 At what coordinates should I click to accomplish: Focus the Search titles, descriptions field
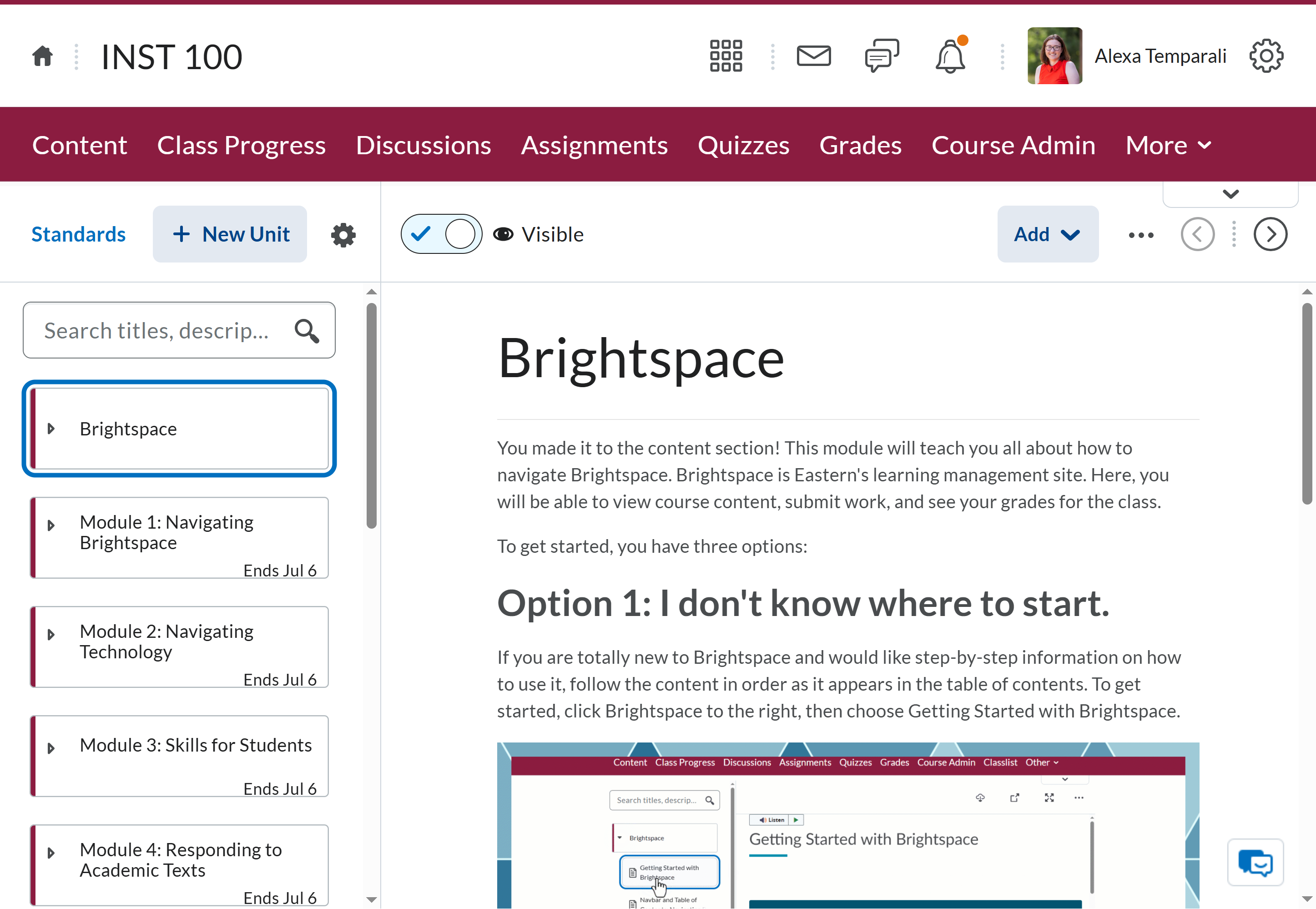pos(179,330)
